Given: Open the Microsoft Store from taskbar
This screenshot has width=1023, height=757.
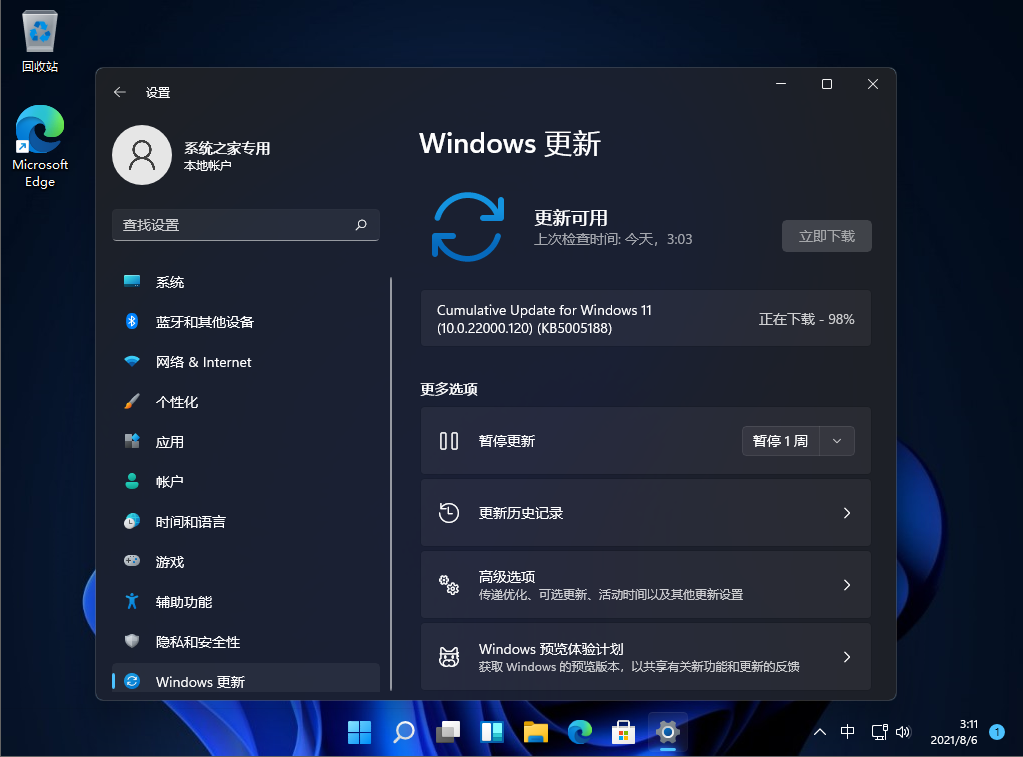Looking at the screenshot, I should coord(623,732).
